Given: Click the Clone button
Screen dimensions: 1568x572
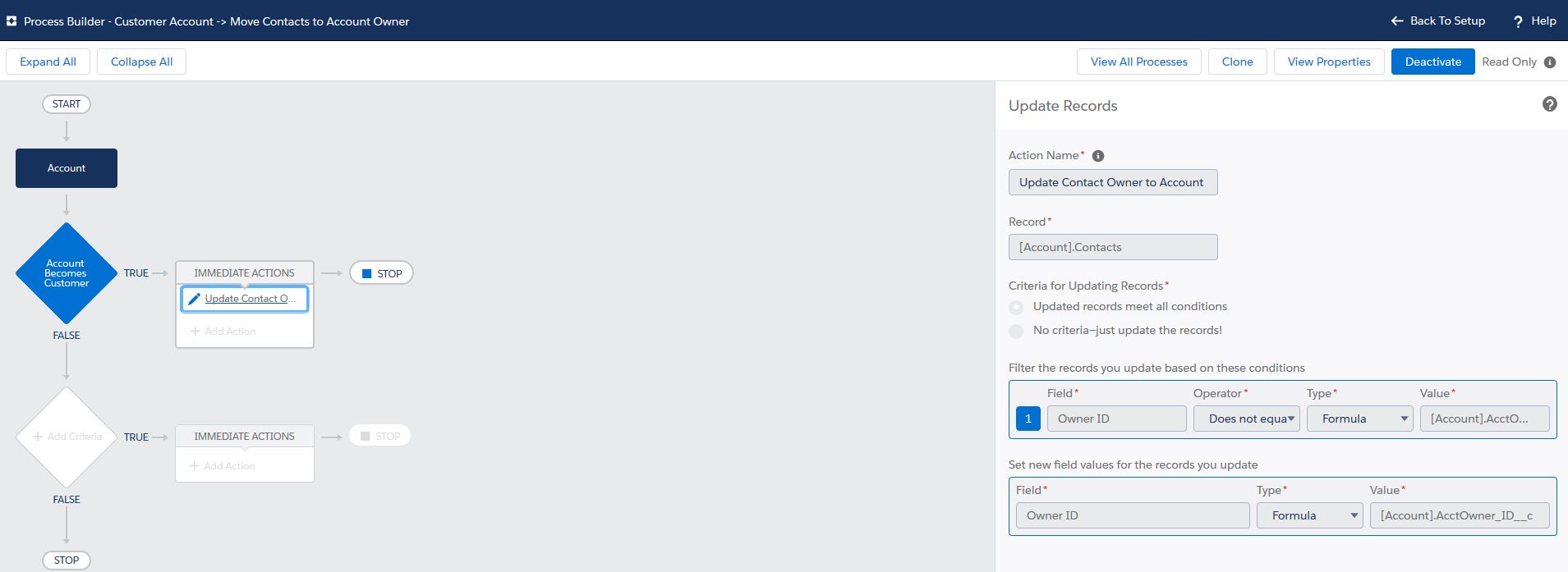Looking at the screenshot, I should coord(1238,62).
